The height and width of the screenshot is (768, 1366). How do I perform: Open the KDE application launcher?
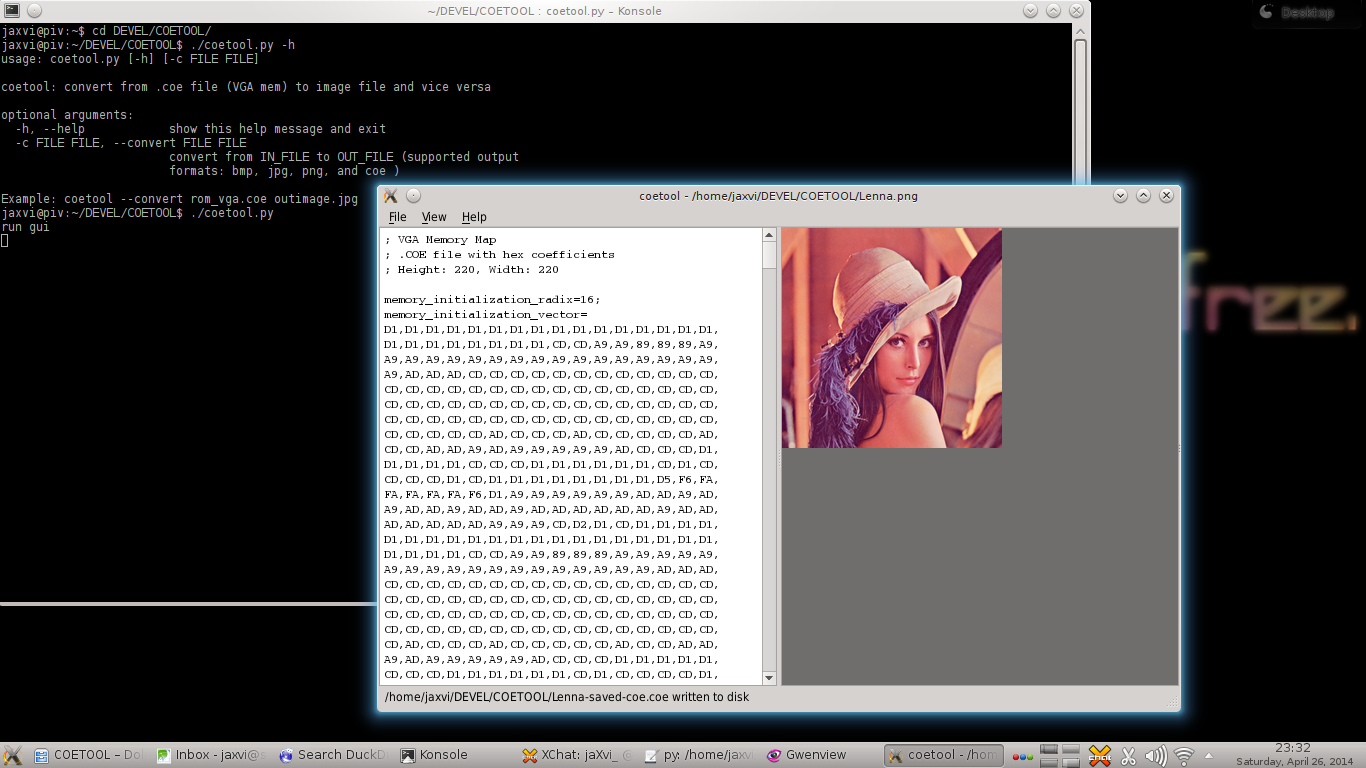point(13,755)
